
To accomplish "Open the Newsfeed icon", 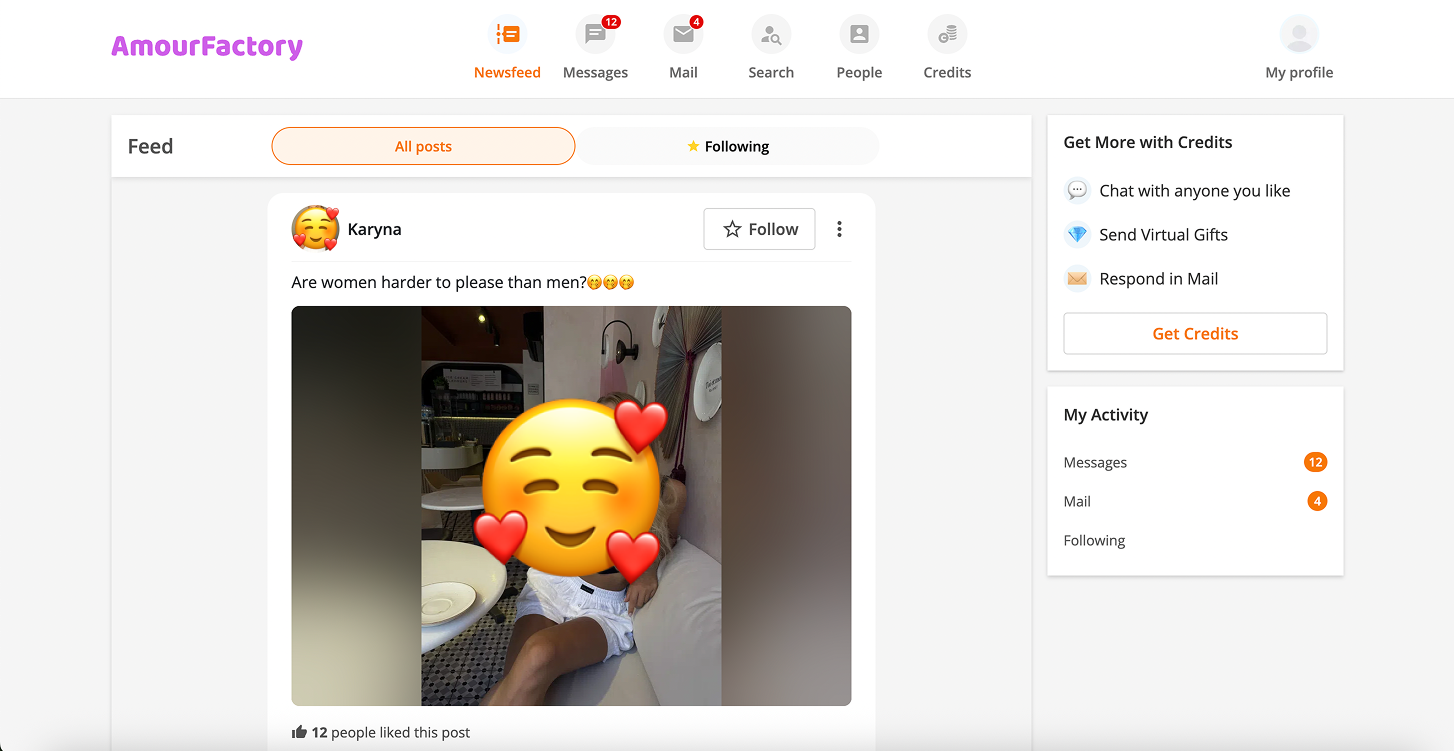I will 507,33.
